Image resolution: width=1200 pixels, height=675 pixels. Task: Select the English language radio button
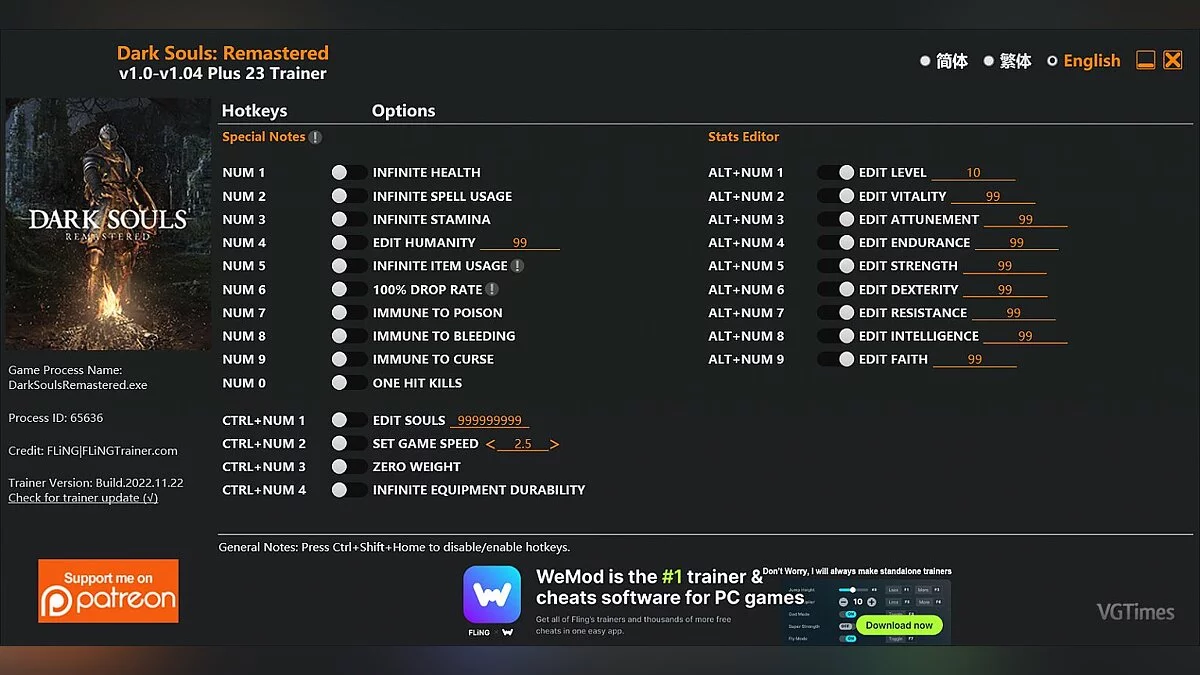(1052, 61)
